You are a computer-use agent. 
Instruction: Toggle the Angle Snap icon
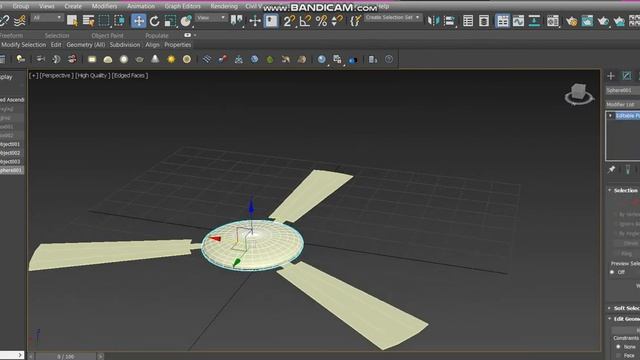305,21
